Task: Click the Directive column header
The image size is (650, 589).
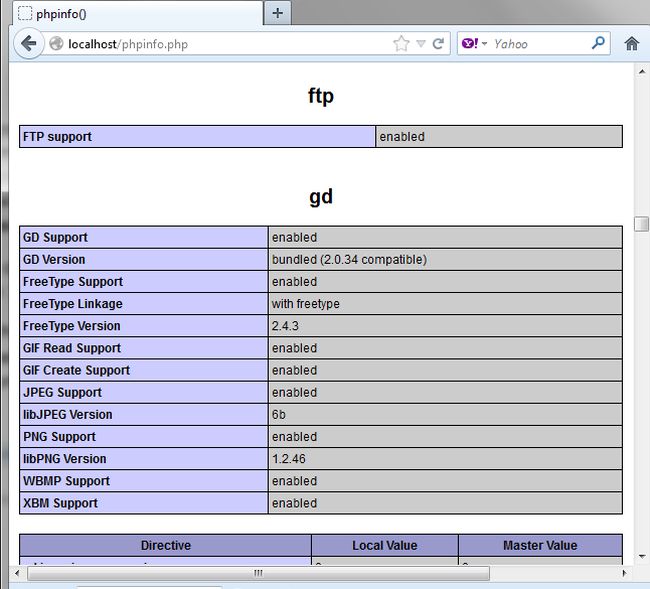Action: pos(166,545)
